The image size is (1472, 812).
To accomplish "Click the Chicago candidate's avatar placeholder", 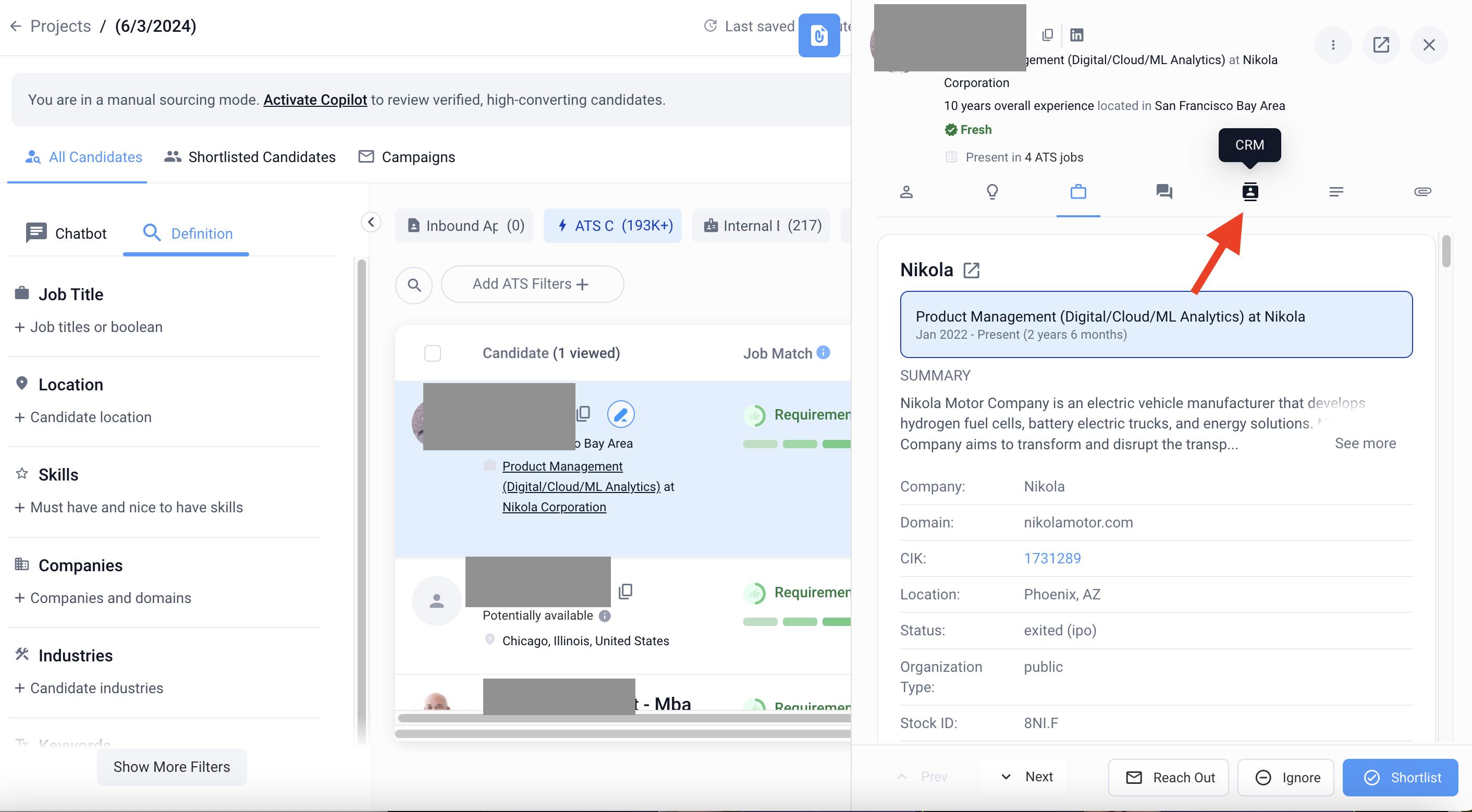I will click(x=437, y=600).
